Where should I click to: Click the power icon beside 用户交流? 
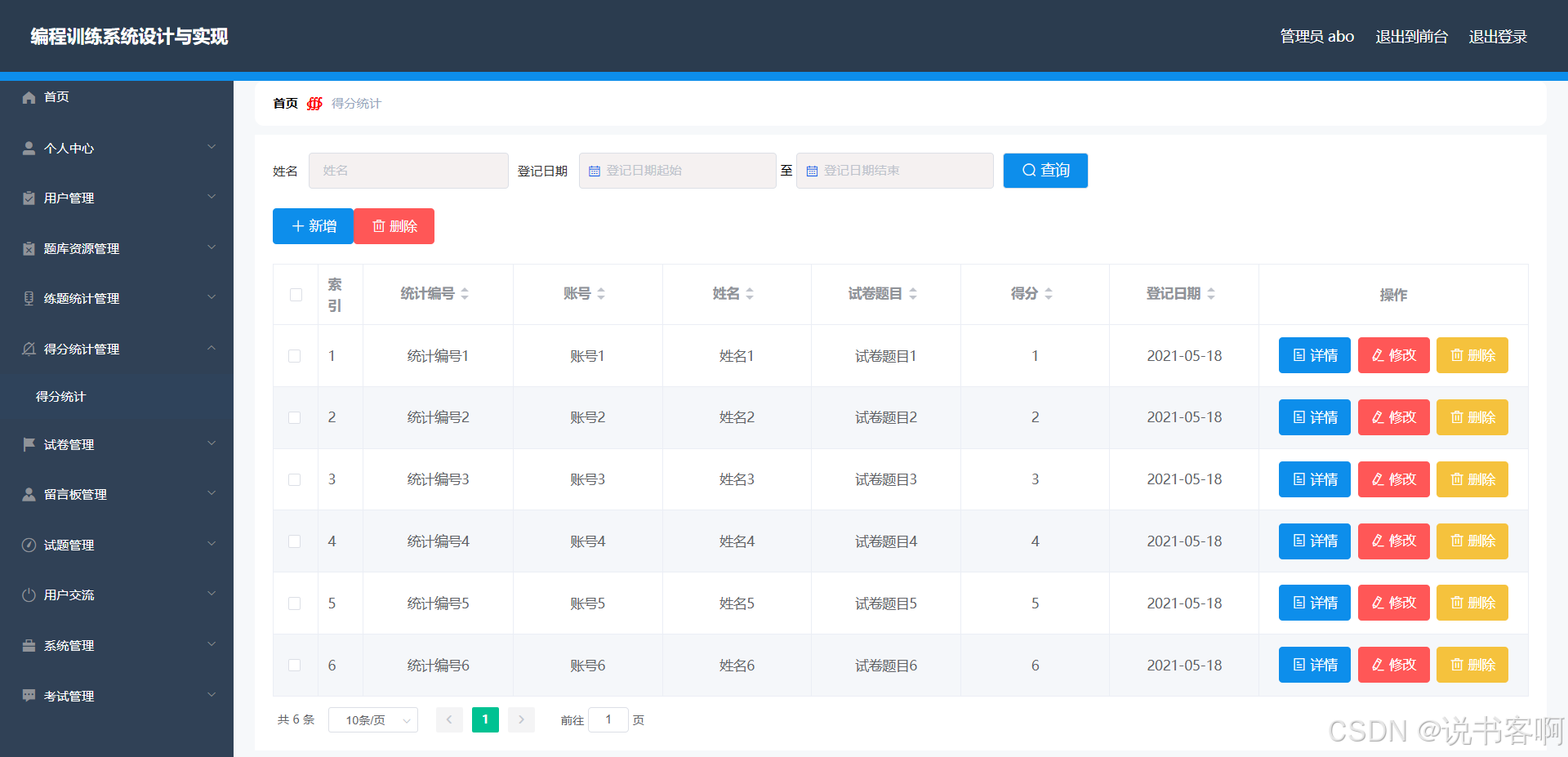(29, 594)
